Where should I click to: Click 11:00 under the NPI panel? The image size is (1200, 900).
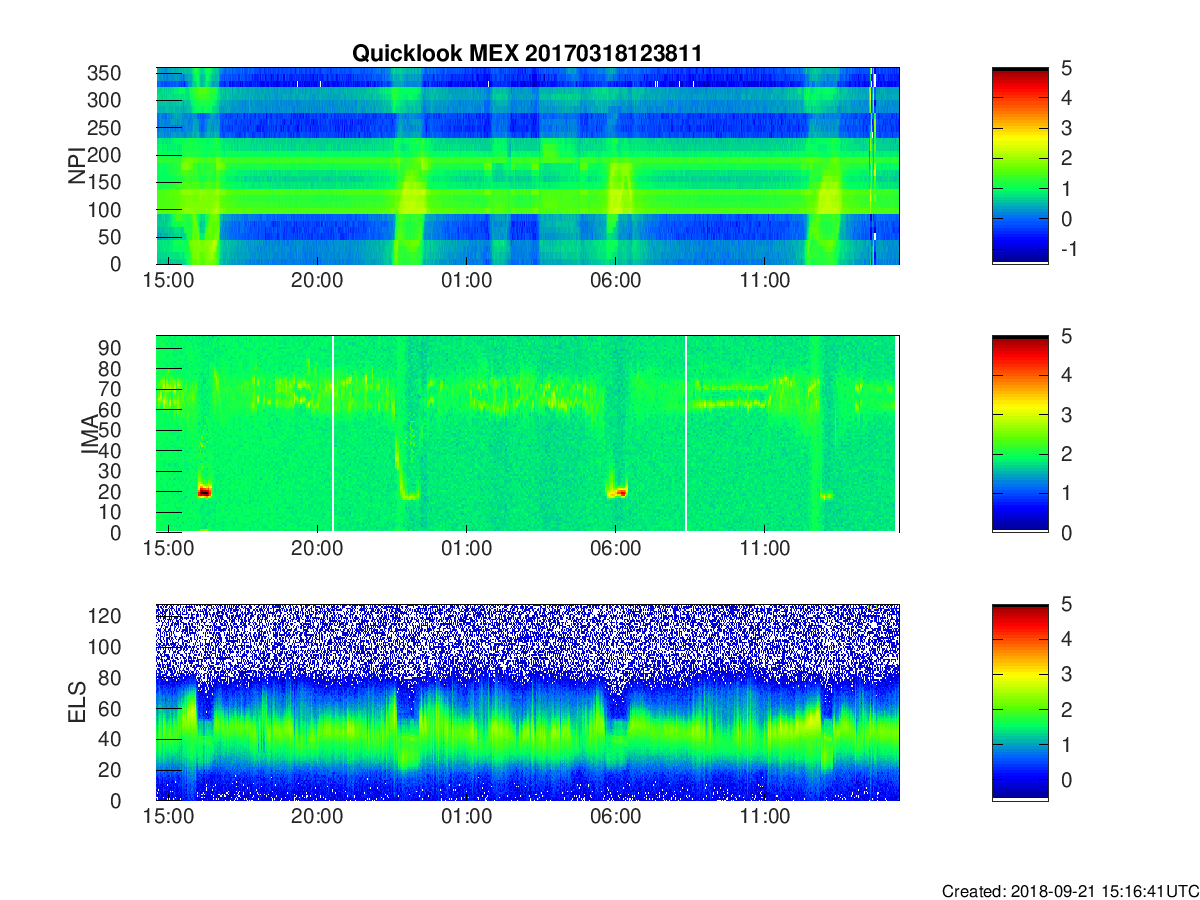(764, 281)
